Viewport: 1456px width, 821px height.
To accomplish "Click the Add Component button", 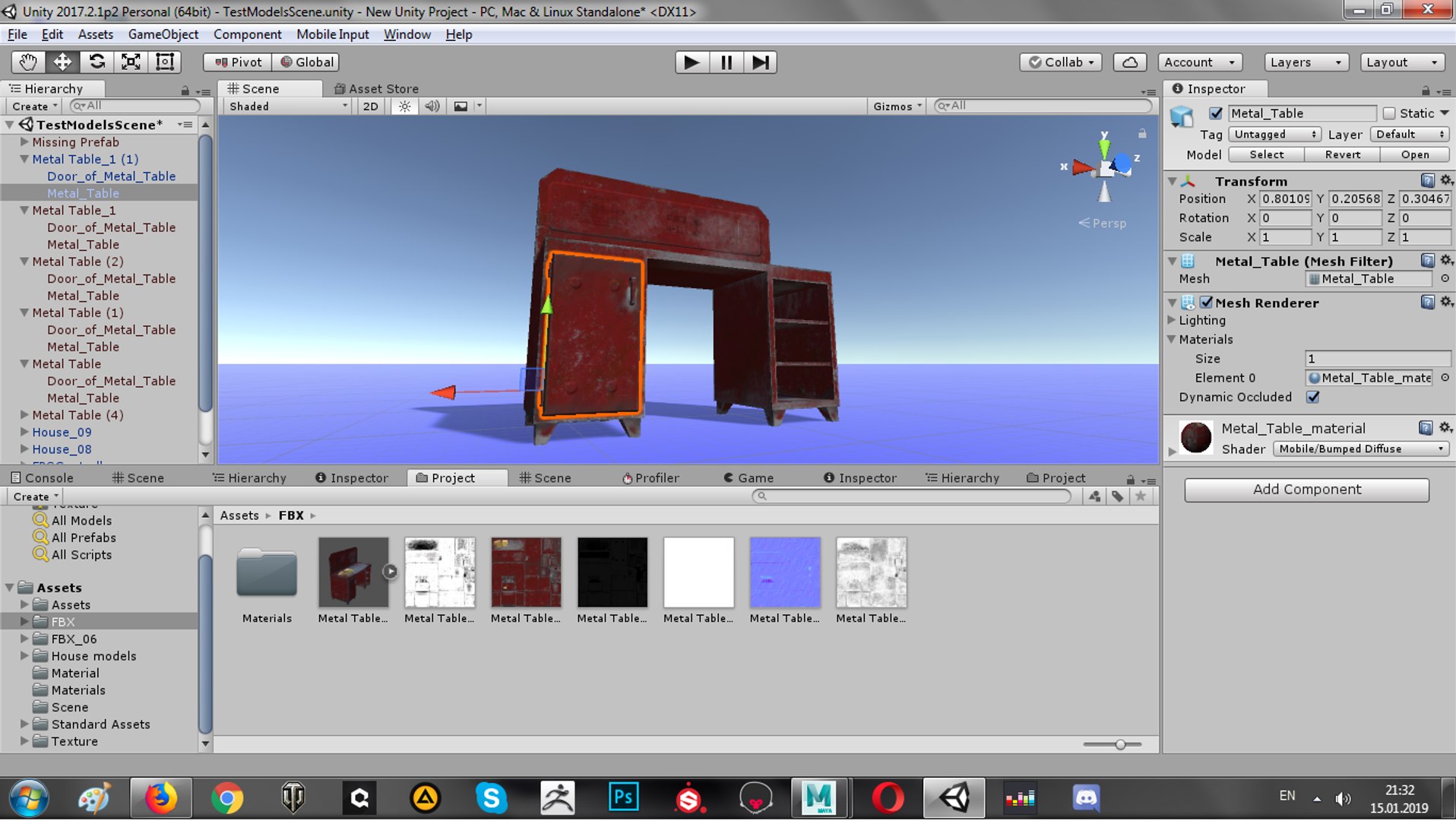I will pyautogui.click(x=1306, y=490).
